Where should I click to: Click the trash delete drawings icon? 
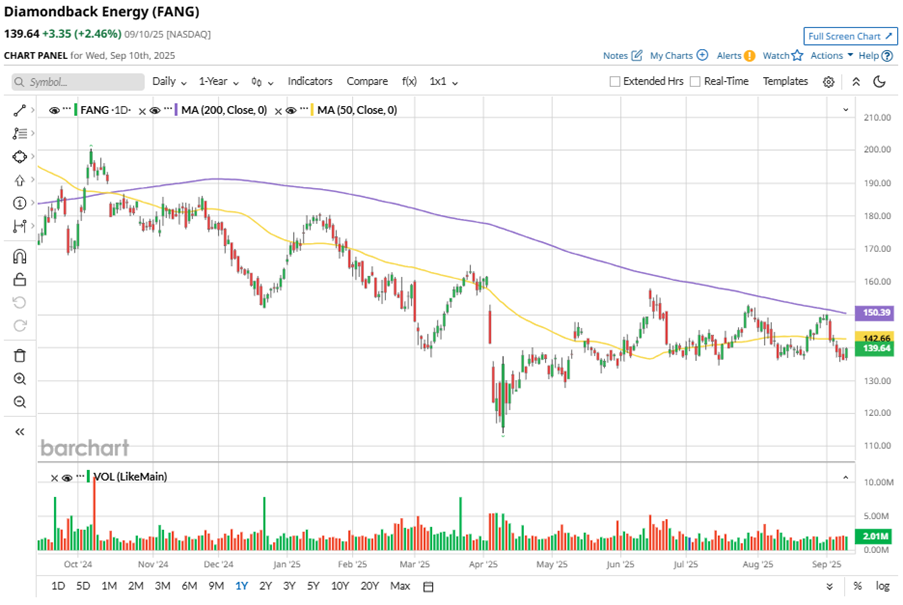(x=20, y=356)
